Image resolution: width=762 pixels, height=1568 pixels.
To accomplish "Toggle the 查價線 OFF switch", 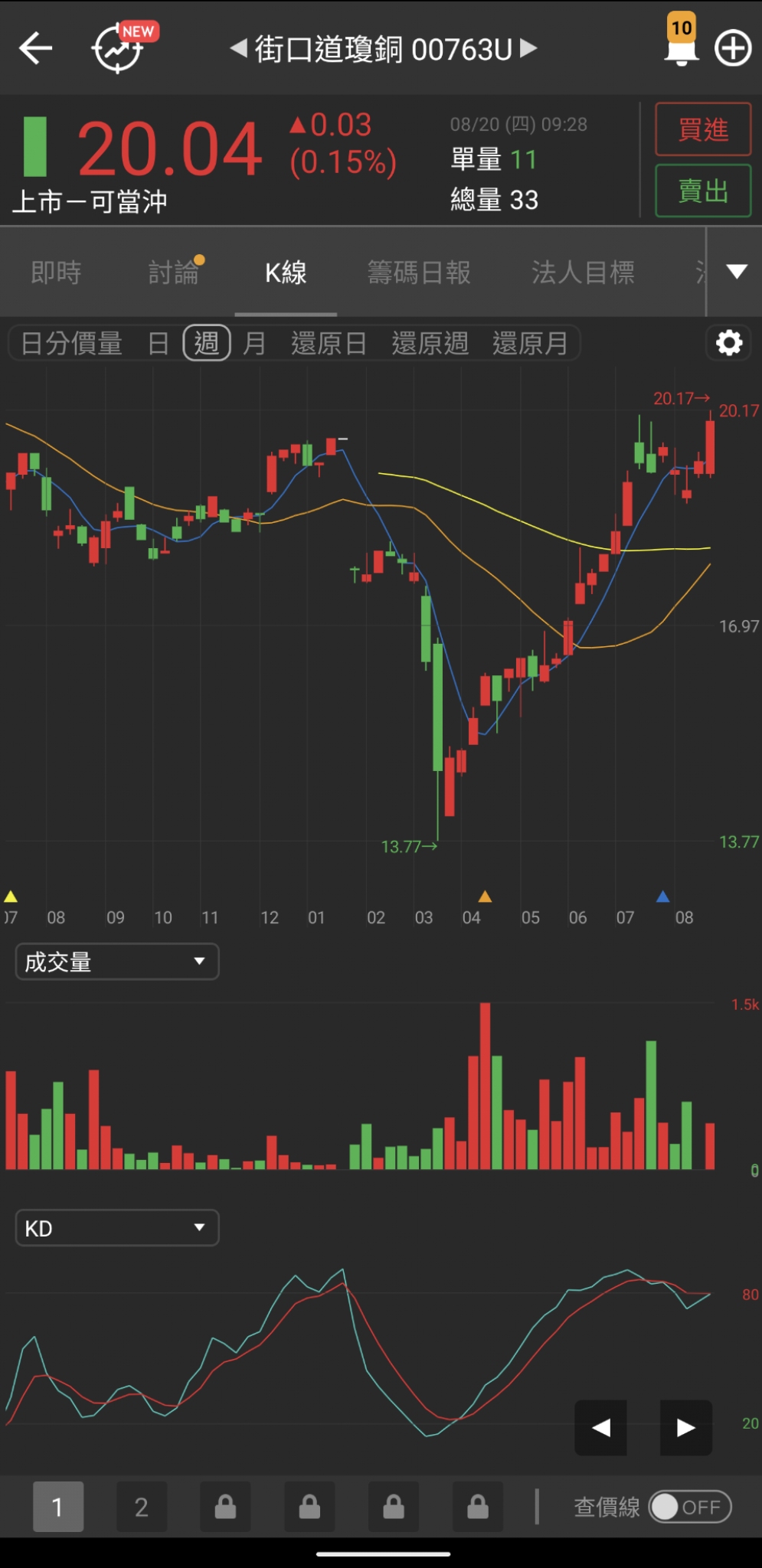I will tap(689, 1507).
